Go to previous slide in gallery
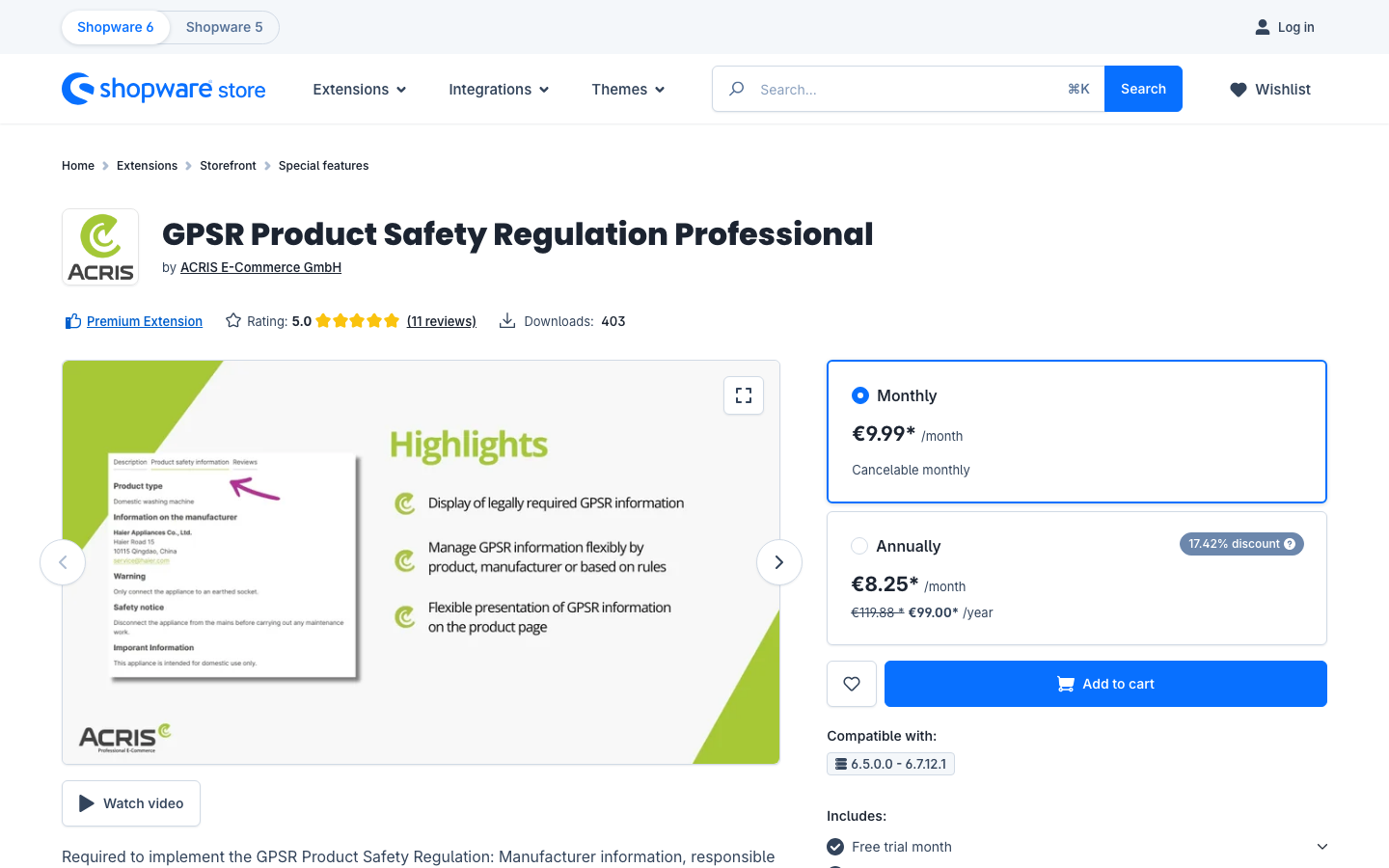The width and height of the screenshot is (1389, 868). (x=63, y=562)
